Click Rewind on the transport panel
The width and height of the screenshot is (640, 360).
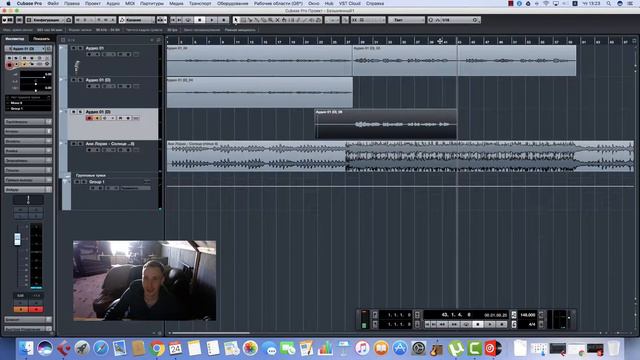click(442, 324)
